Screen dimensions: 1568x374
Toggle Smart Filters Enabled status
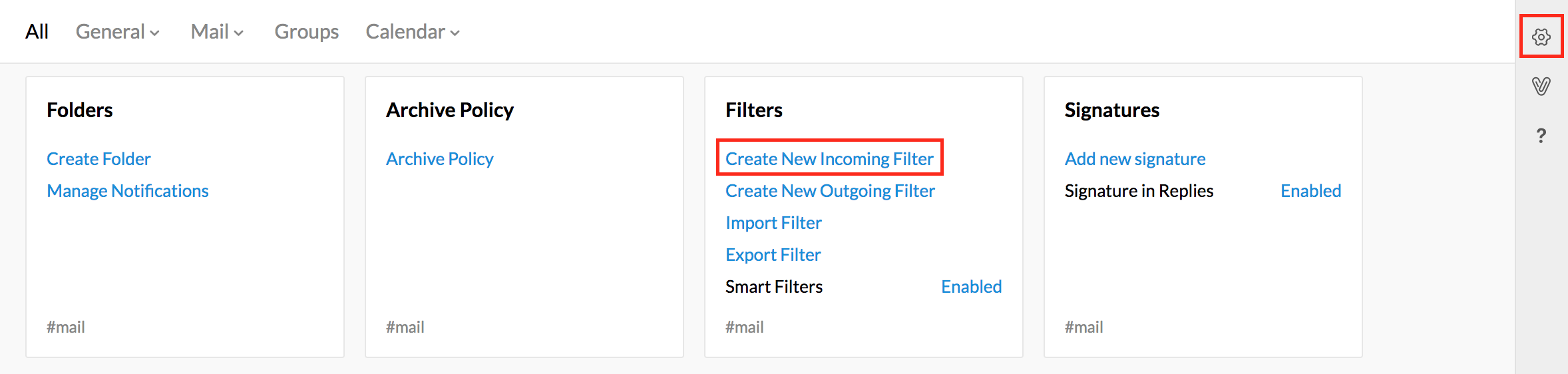click(x=971, y=287)
